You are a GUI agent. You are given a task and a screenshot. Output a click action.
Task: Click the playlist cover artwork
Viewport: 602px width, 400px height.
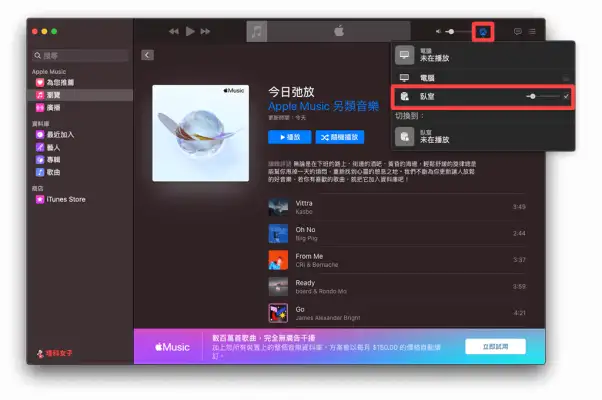click(x=200, y=133)
